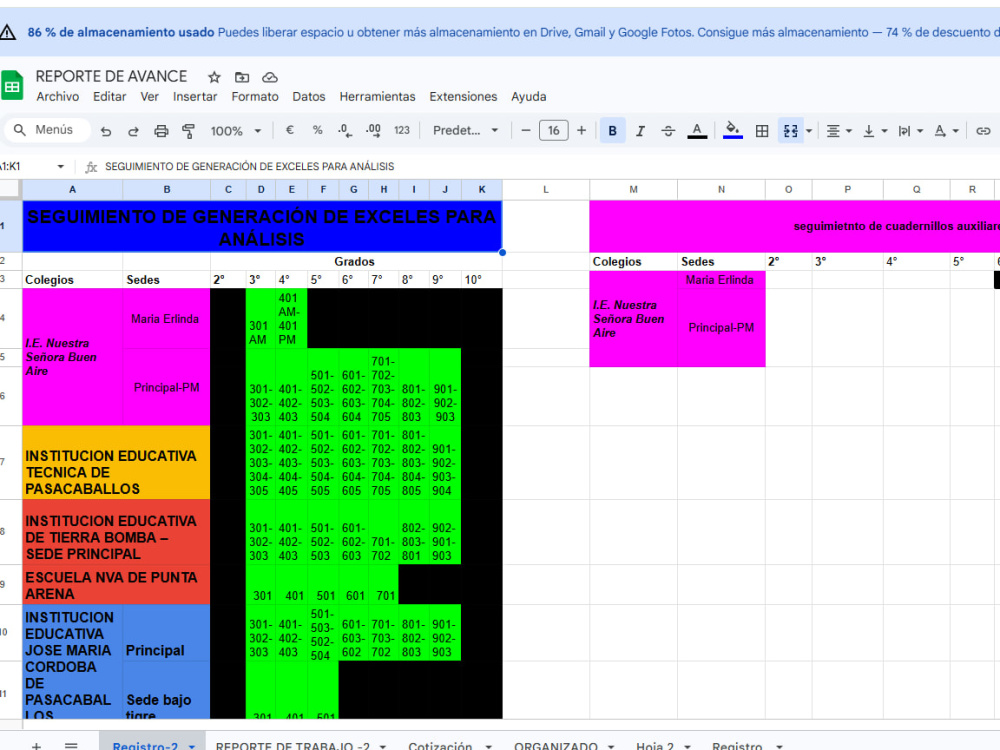Open borders tool
1000x750 pixels.
pos(762,131)
